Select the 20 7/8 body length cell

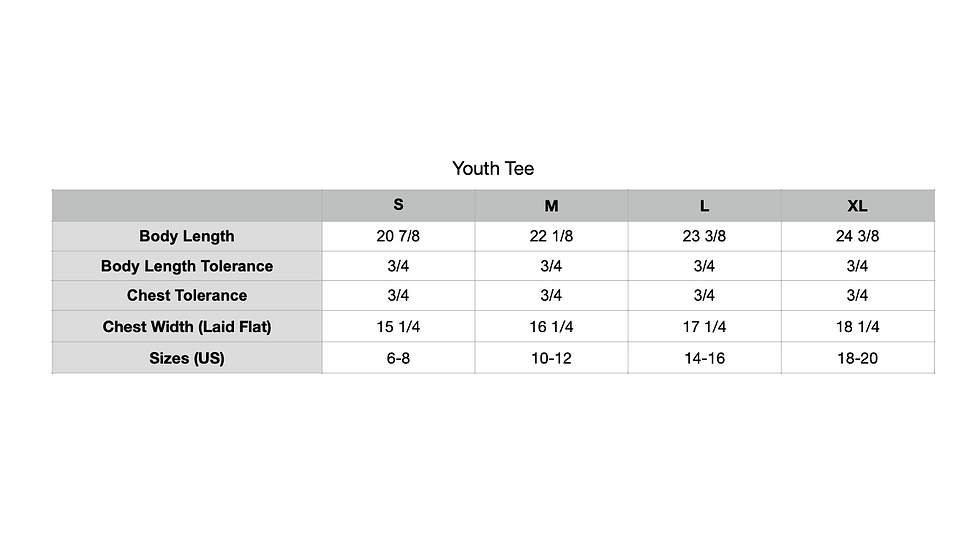coord(398,236)
